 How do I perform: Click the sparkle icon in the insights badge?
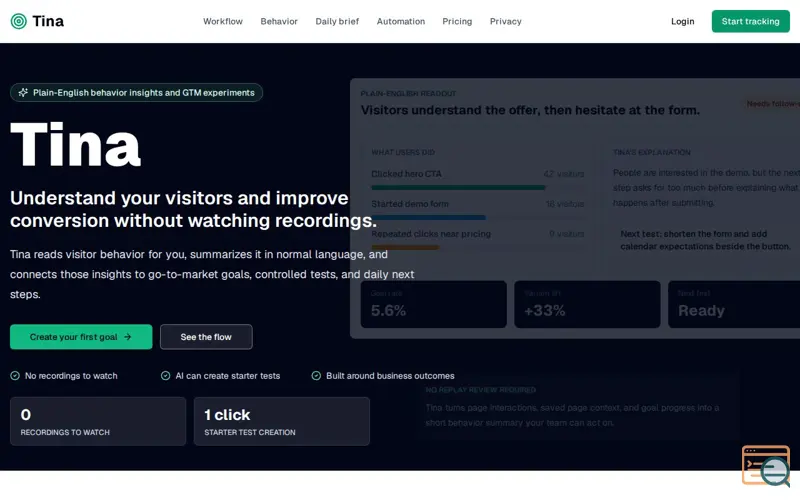pos(23,92)
